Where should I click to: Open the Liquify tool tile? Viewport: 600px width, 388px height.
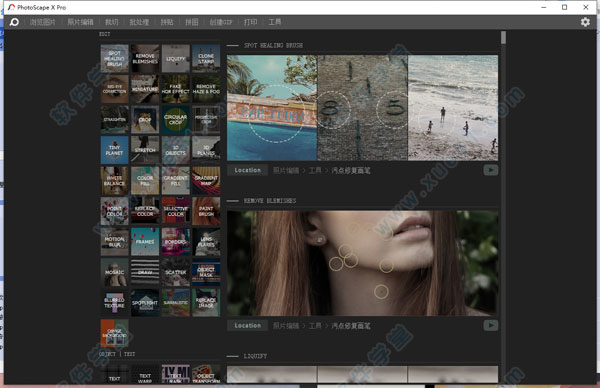click(x=176, y=59)
